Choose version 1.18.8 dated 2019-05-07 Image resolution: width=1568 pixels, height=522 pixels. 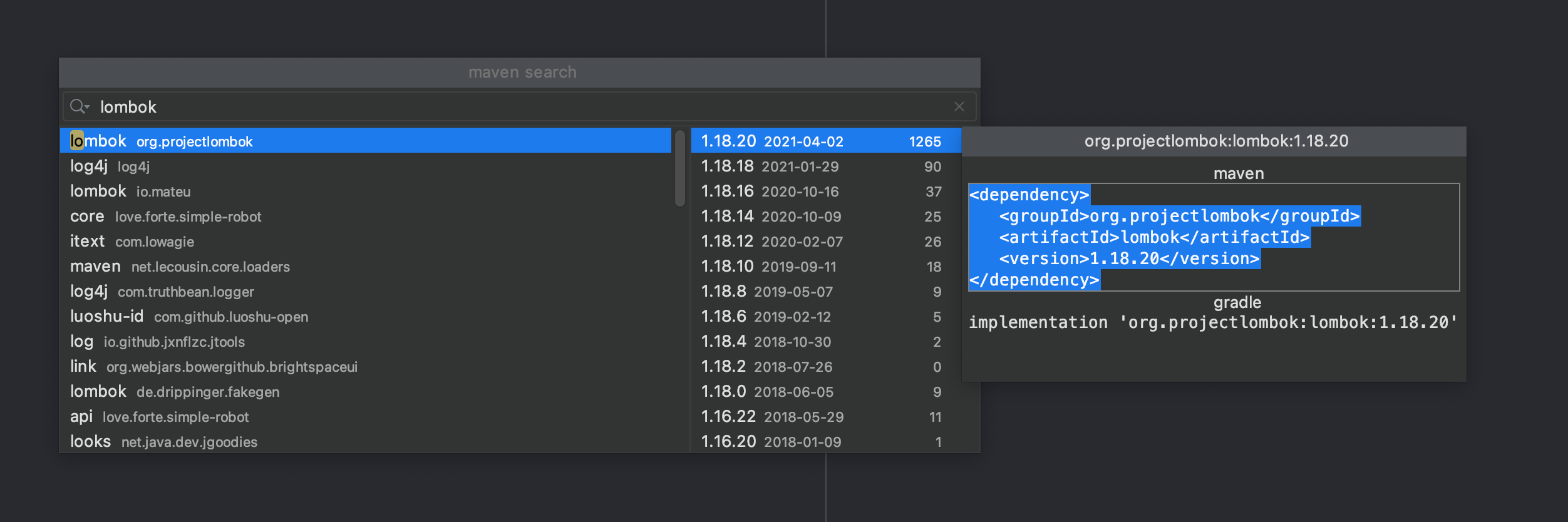pos(826,291)
